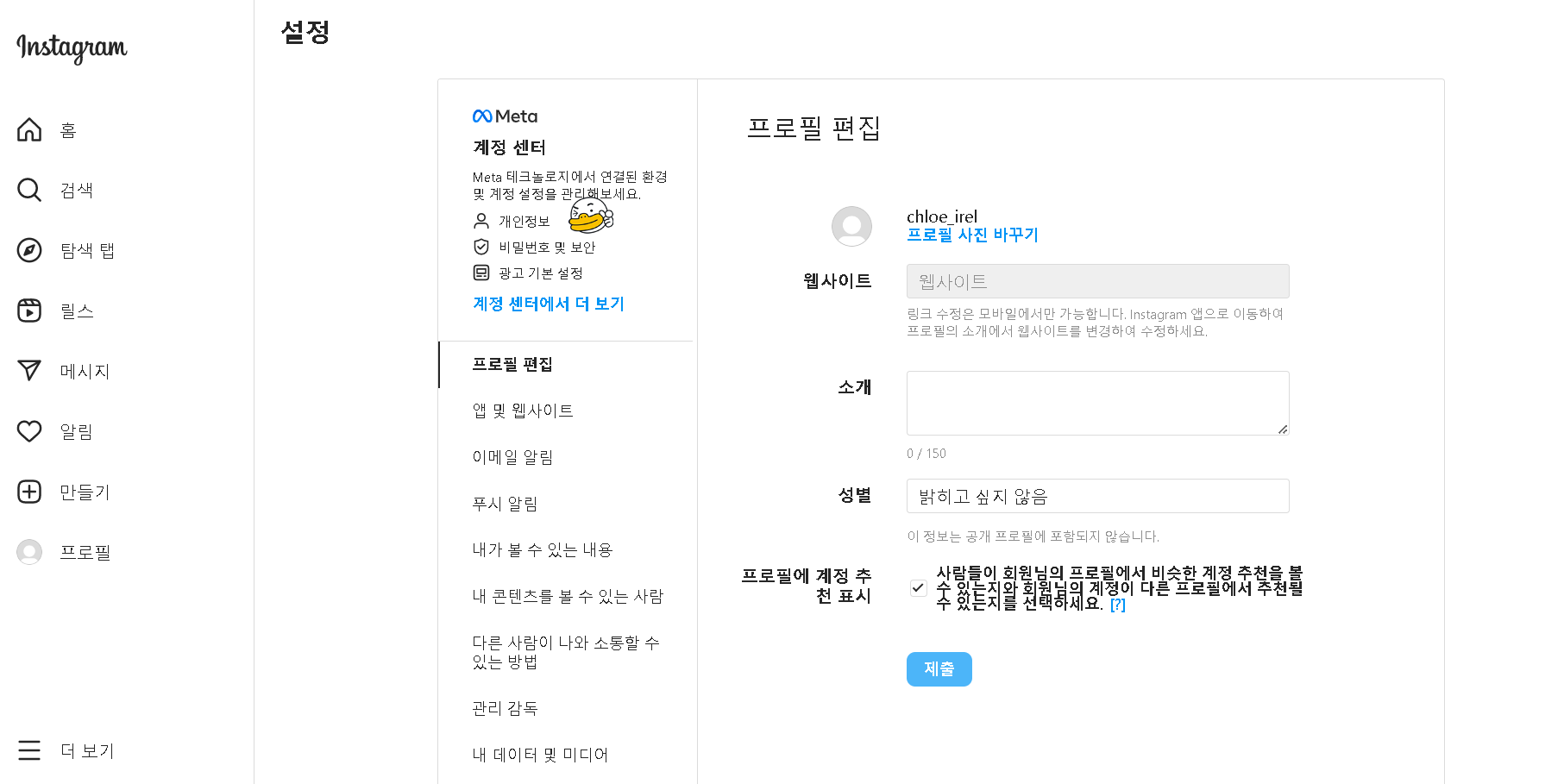Open the home icon 홈
This screenshot has width=1564, height=784.
point(29,129)
